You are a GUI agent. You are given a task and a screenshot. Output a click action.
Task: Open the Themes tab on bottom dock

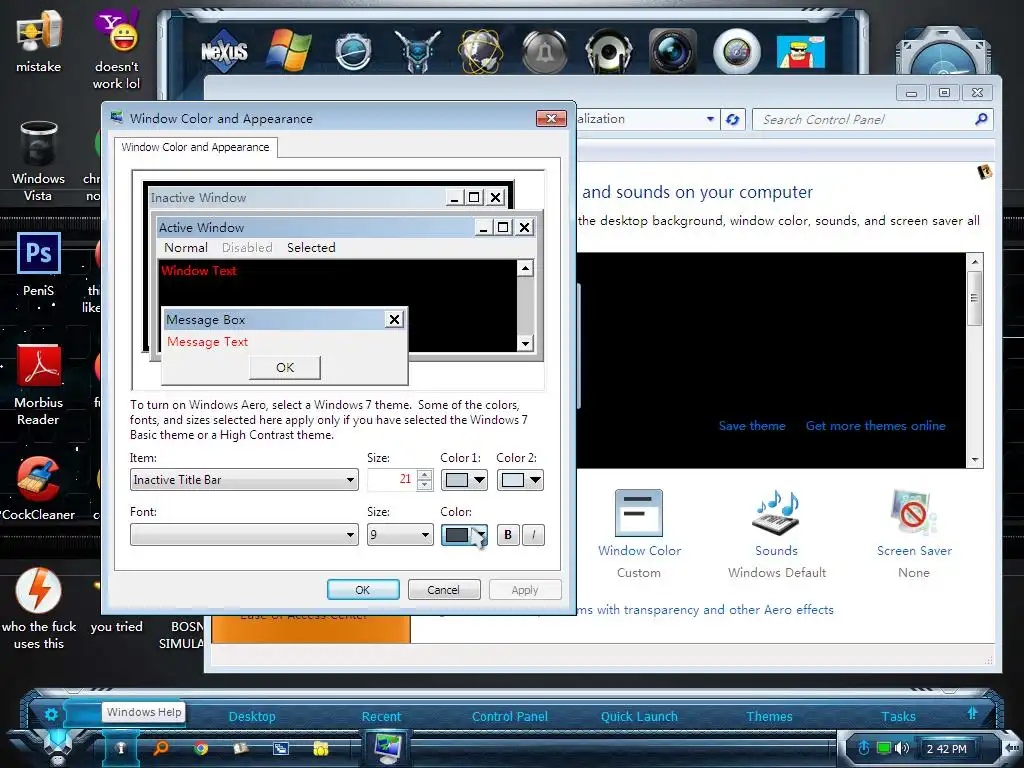[769, 716]
